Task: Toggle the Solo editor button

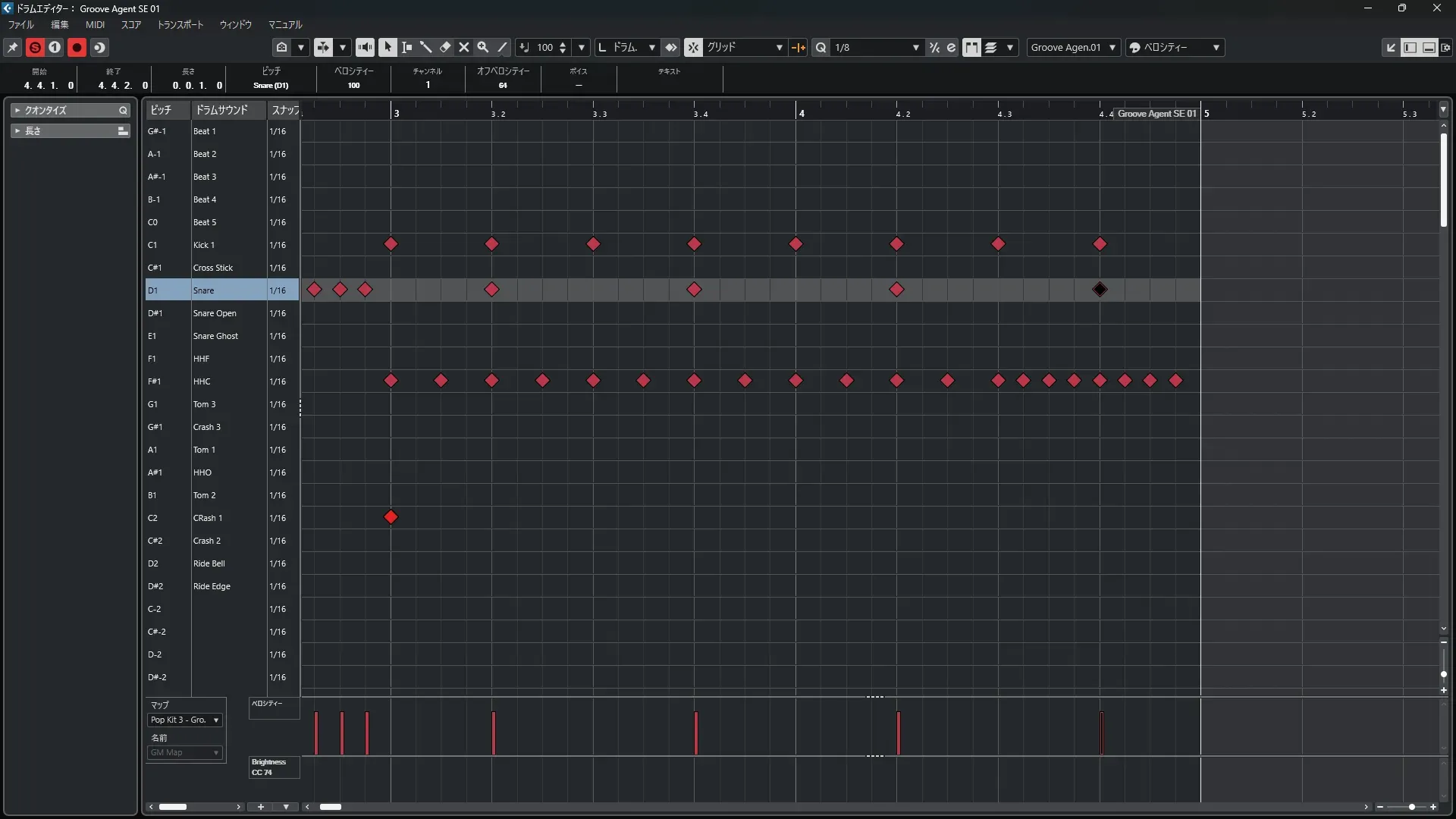Action: (35, 47)
